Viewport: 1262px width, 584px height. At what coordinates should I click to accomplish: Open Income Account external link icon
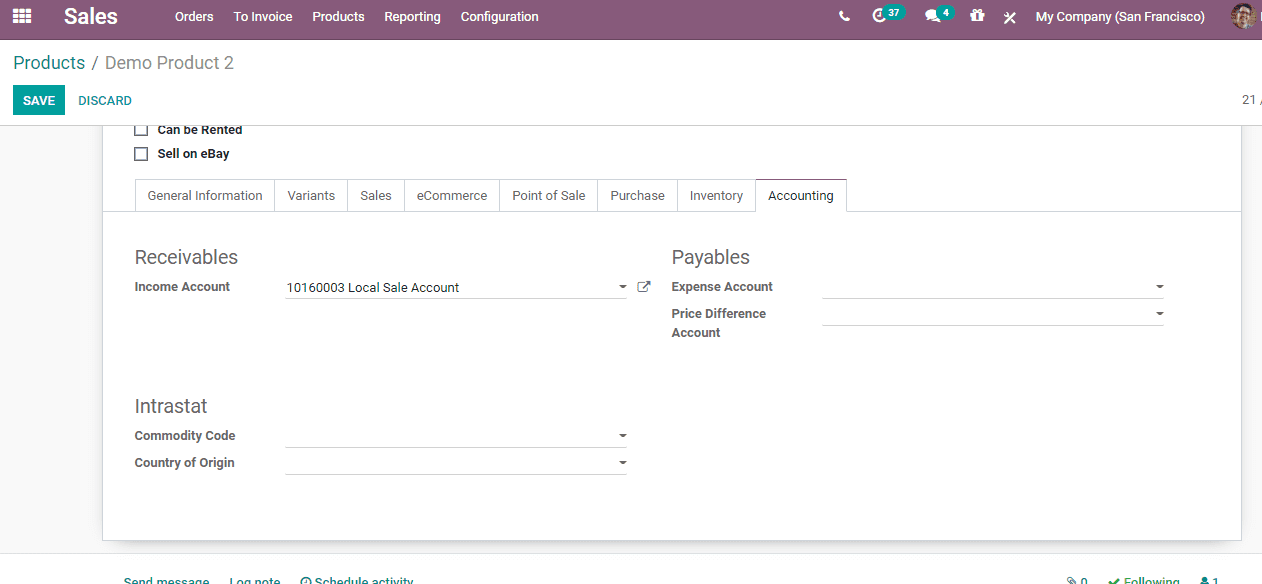coord(644,287)
